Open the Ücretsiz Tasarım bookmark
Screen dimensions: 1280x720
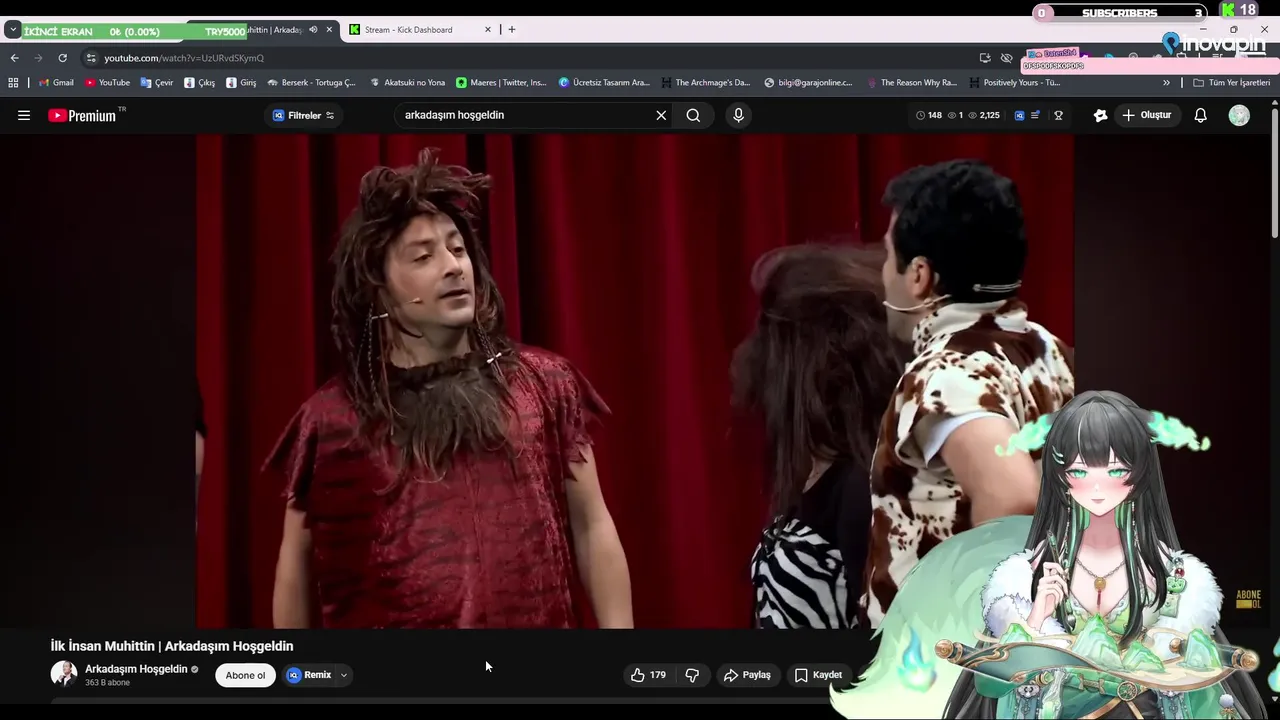tap(604, 83)
